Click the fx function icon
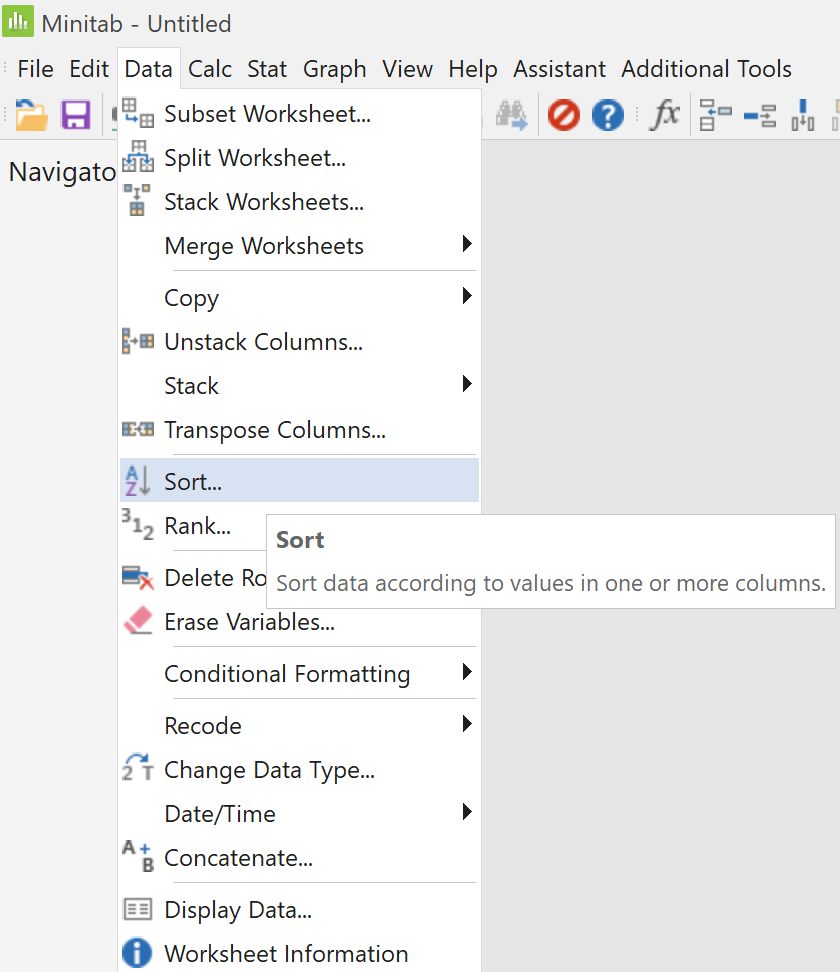This screenshot has width=840, height=972. pos(664,115)
